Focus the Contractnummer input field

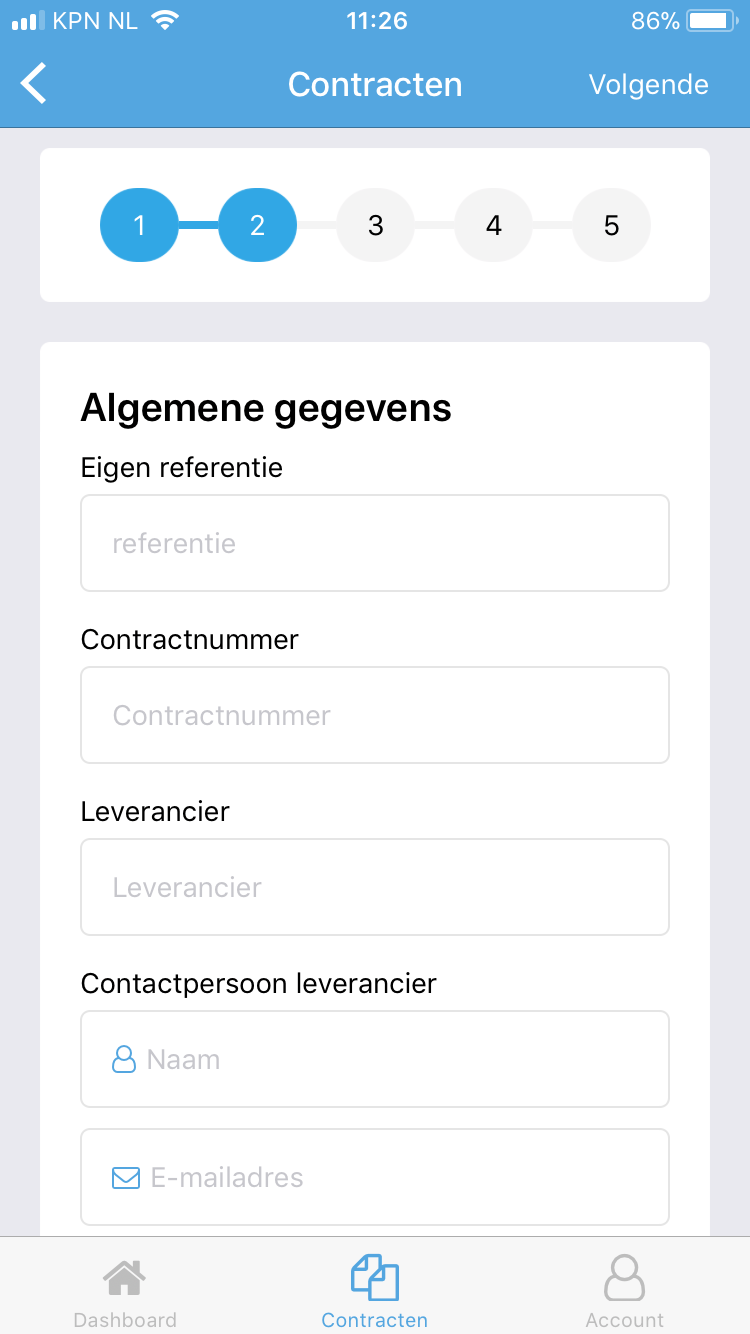[x=375, y=715]
